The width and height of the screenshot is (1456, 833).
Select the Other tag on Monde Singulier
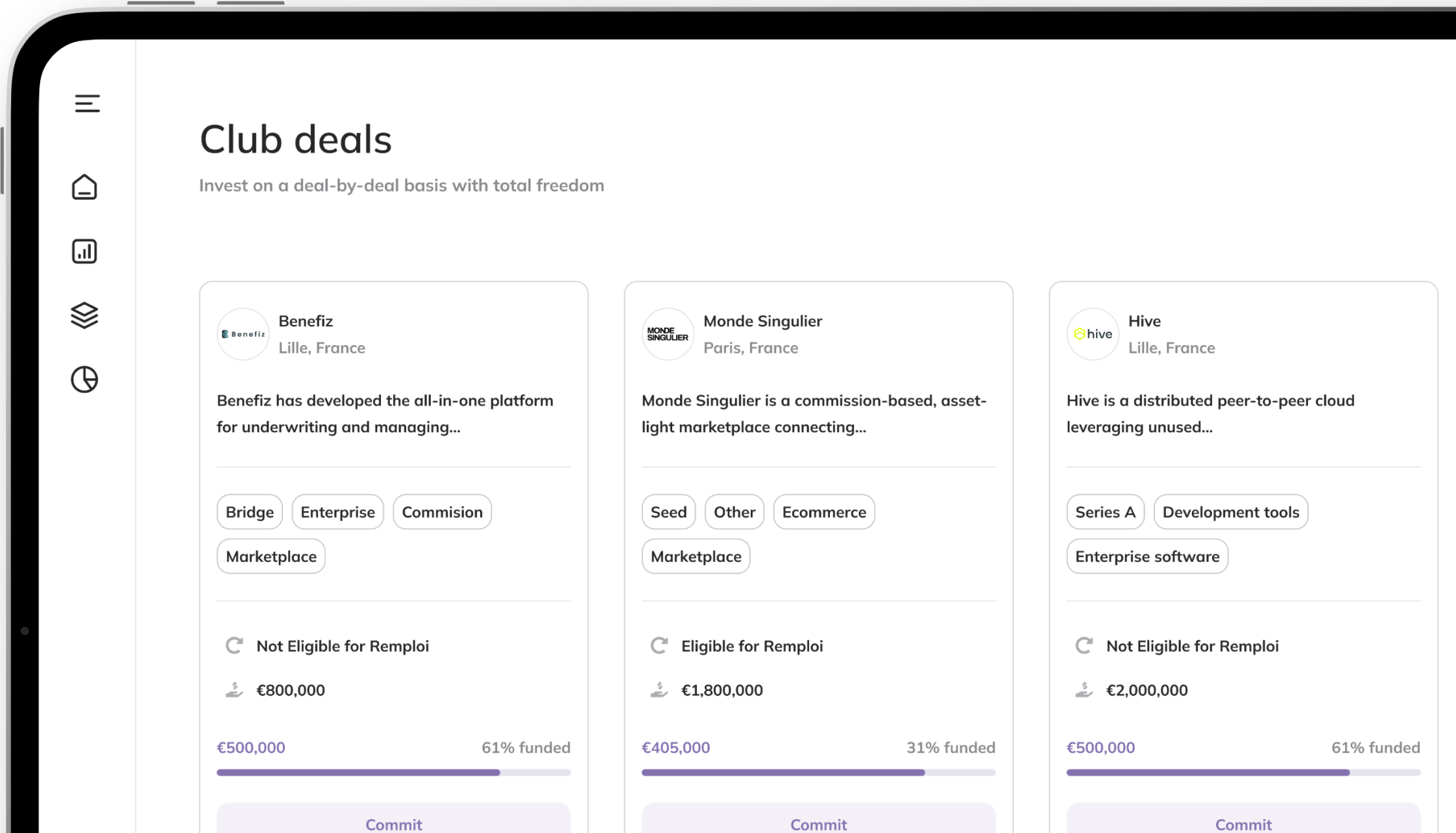pos(734,512)
